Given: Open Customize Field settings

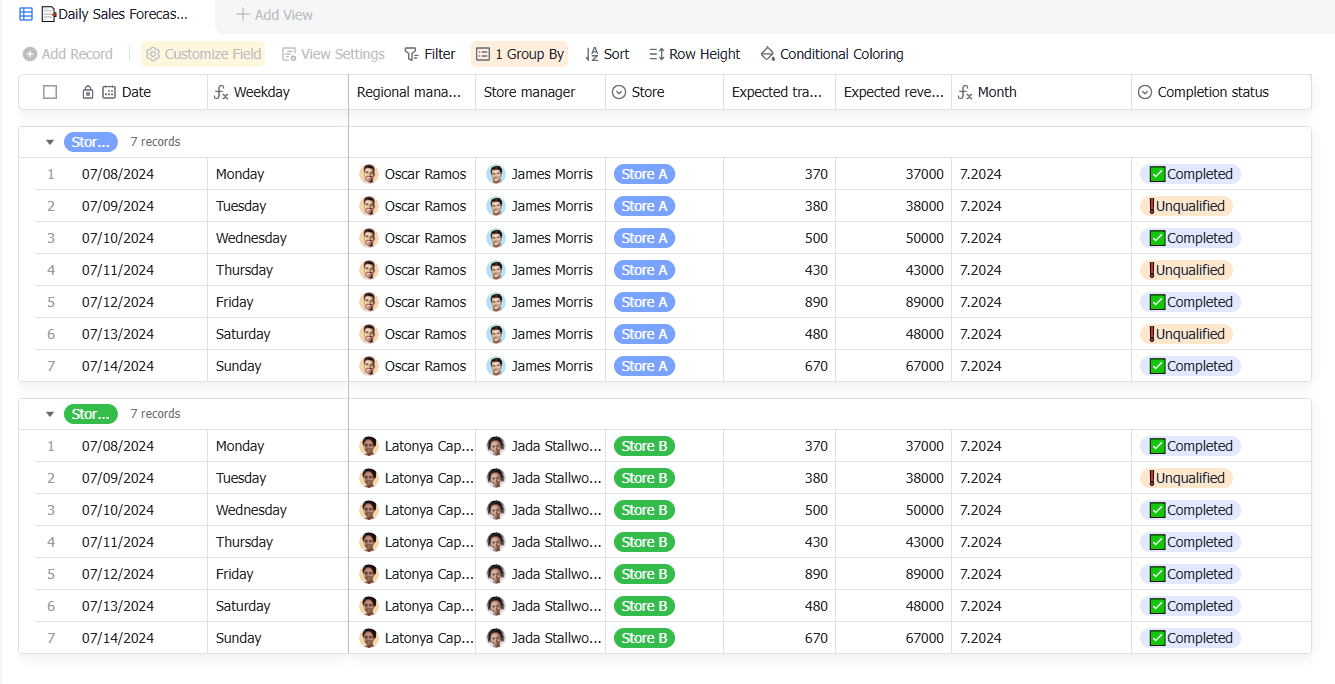Looking at the screenshot, I should (203, 54).
